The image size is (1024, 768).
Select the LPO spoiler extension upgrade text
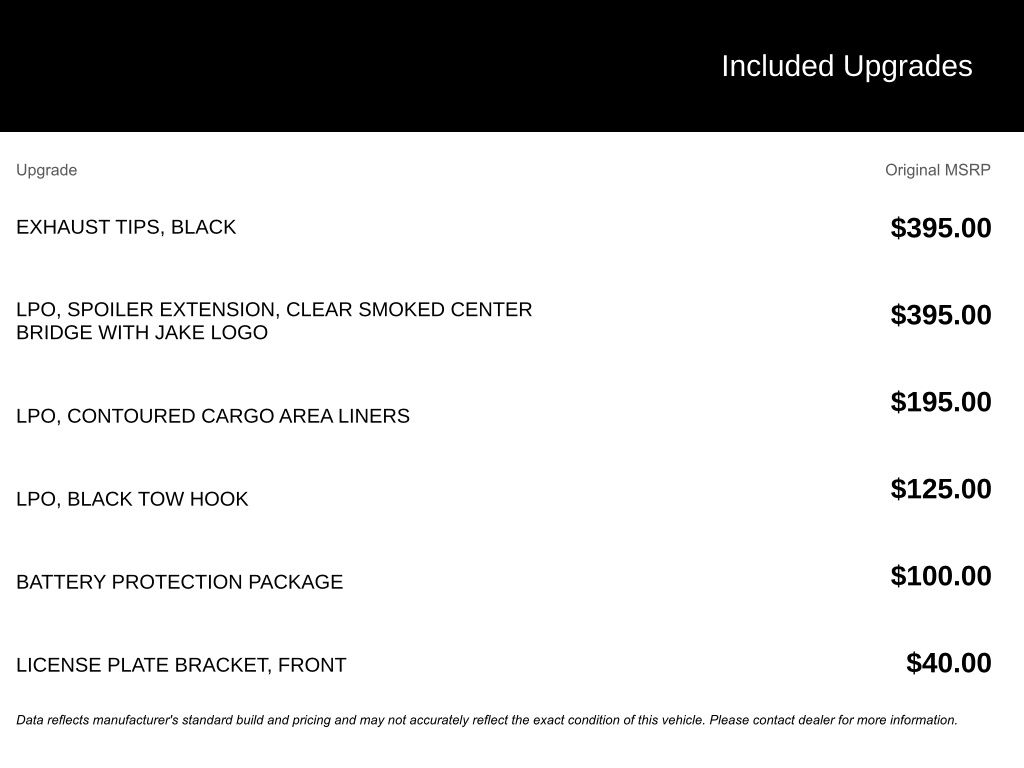(x=274, y=321)
